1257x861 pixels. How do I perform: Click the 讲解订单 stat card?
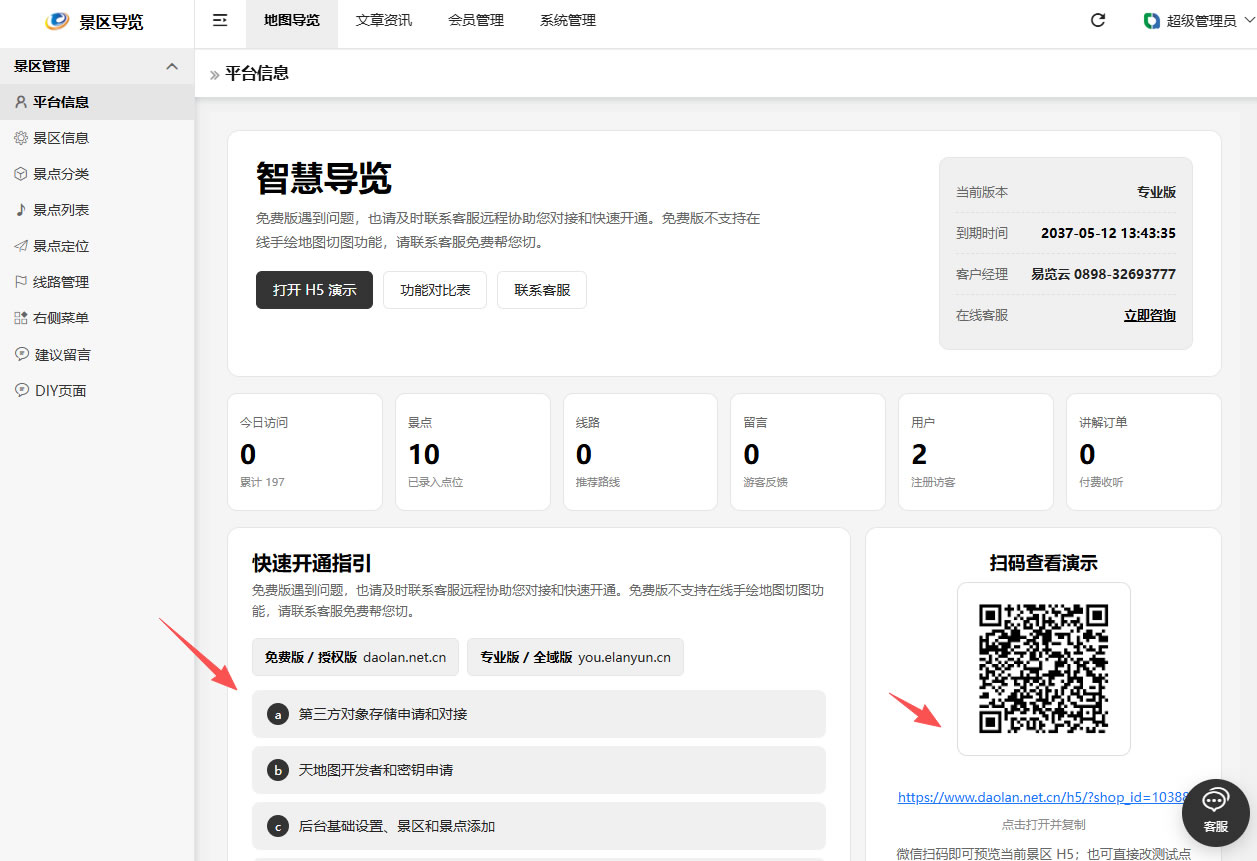(x=1144, y=452)
